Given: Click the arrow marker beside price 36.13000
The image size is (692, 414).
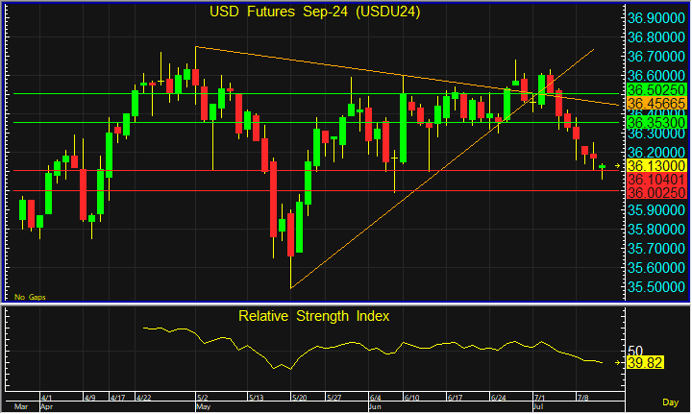Looking at the screenshot, I should click(x=618, y=165).
